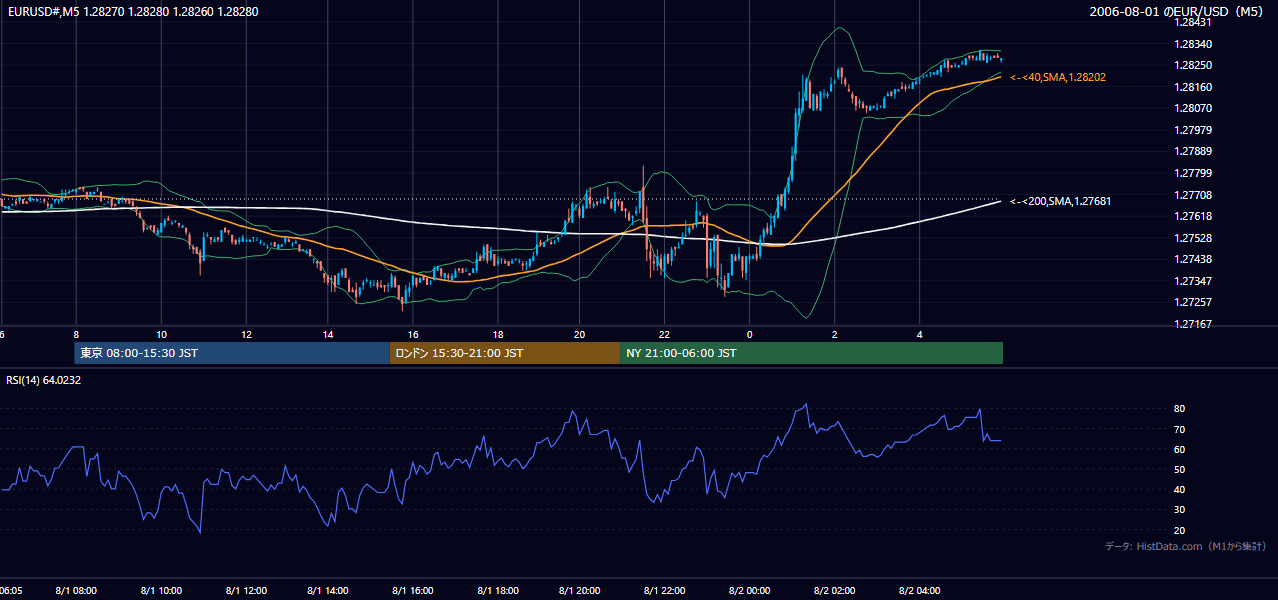1278x600 pixels.
Task: Click the 8/1 12:00 date axis label
Action: point(245,591)
